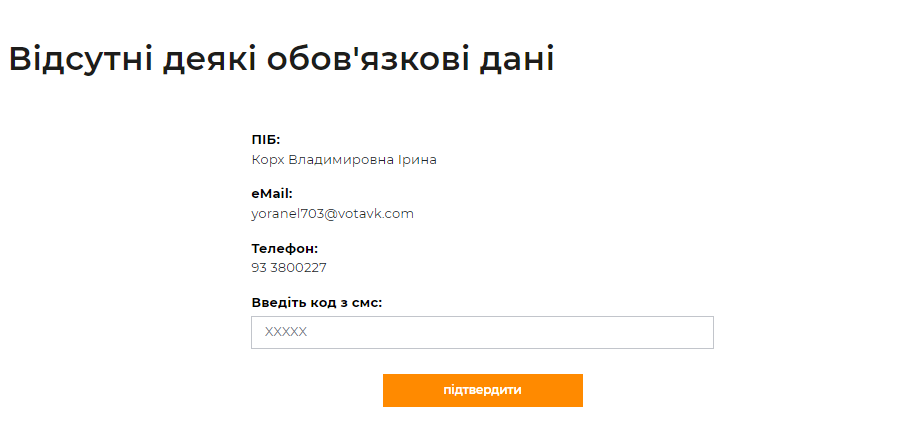Viewport: 898px width, 425px height.
Task: Click the ПІБ label
Action: (x=266, y=139)
